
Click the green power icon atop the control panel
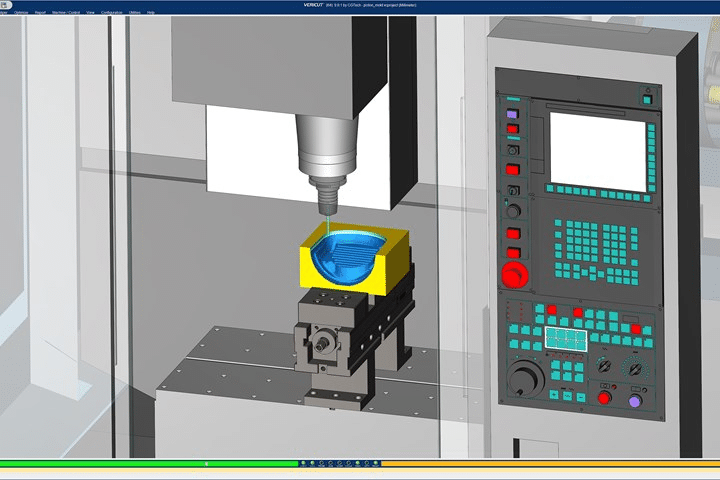coord(648,98)
